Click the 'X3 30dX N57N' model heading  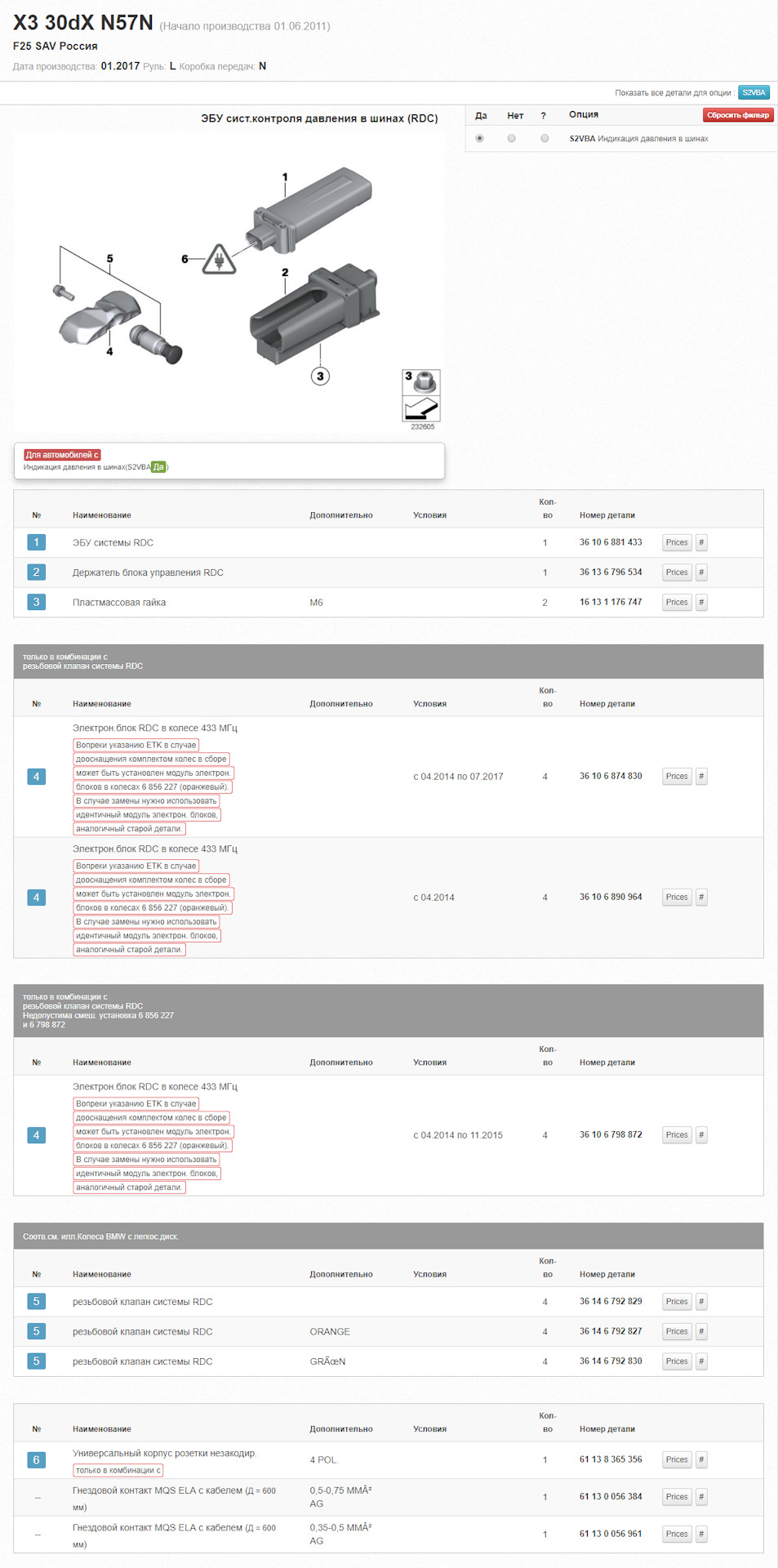point(83,23)
